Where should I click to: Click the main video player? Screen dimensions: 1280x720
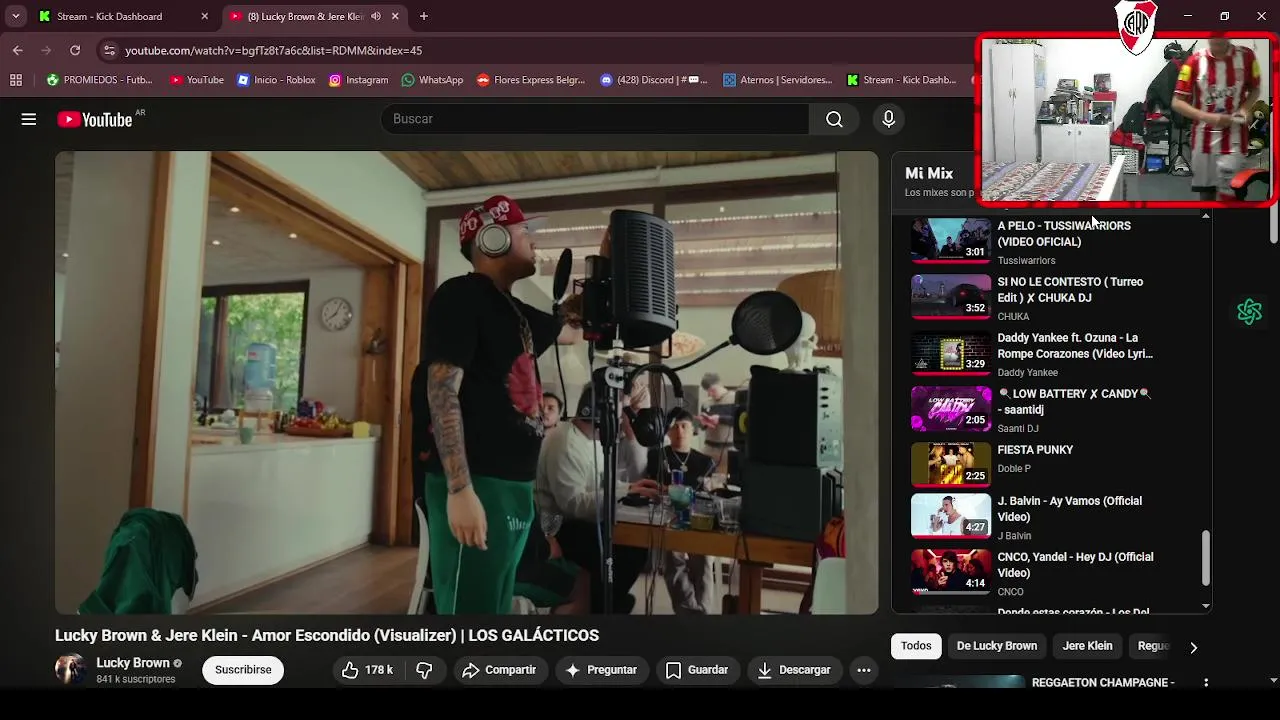[x=467, y=383]
